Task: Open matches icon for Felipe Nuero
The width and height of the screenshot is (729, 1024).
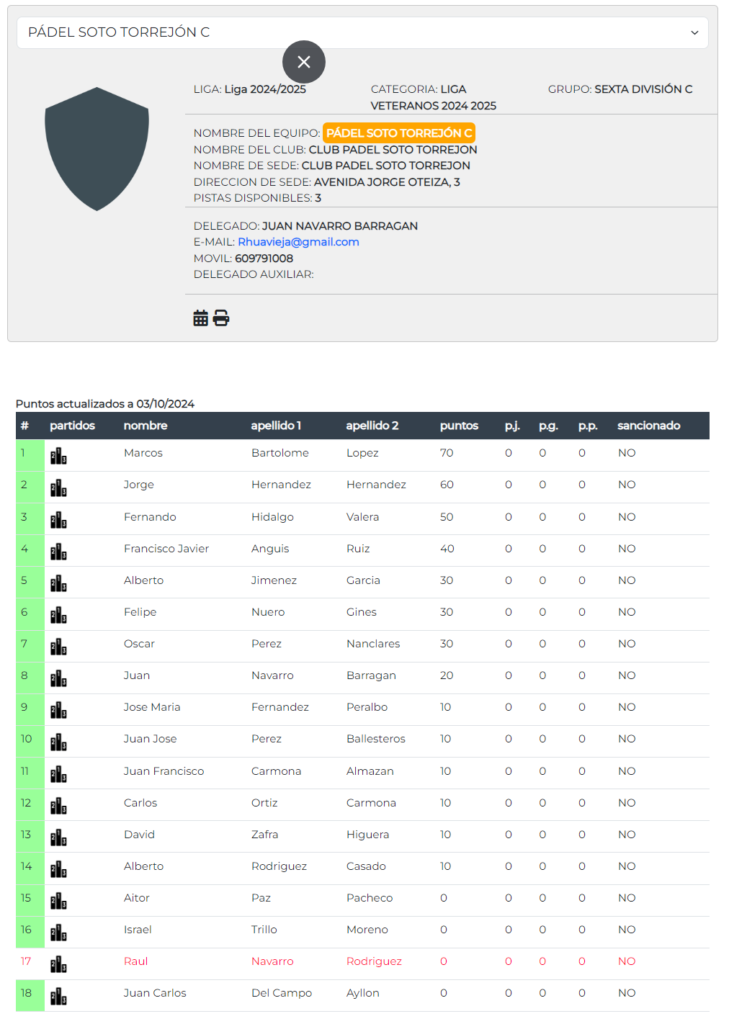Action: [59, 615]
